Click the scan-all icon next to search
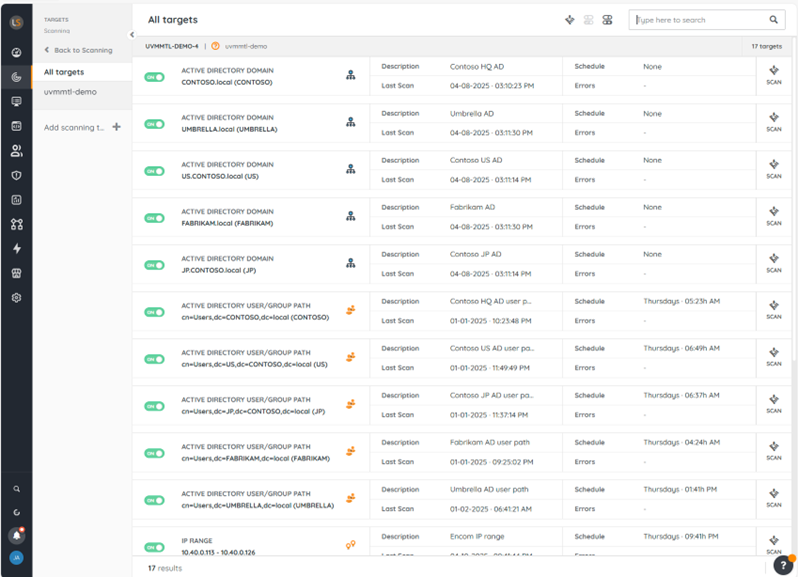Image resolution: width=798 pixels, height=577 pixels. tap(569, 20)
